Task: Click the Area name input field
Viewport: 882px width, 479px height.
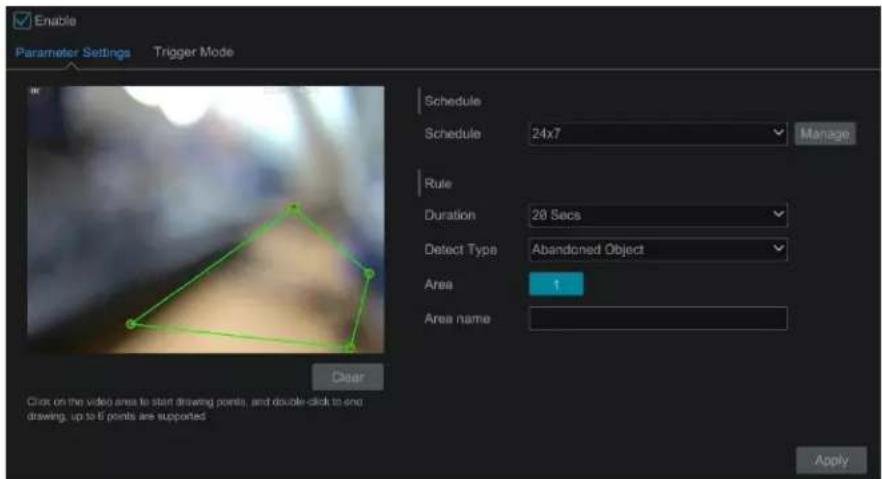Action: point(658,318)
